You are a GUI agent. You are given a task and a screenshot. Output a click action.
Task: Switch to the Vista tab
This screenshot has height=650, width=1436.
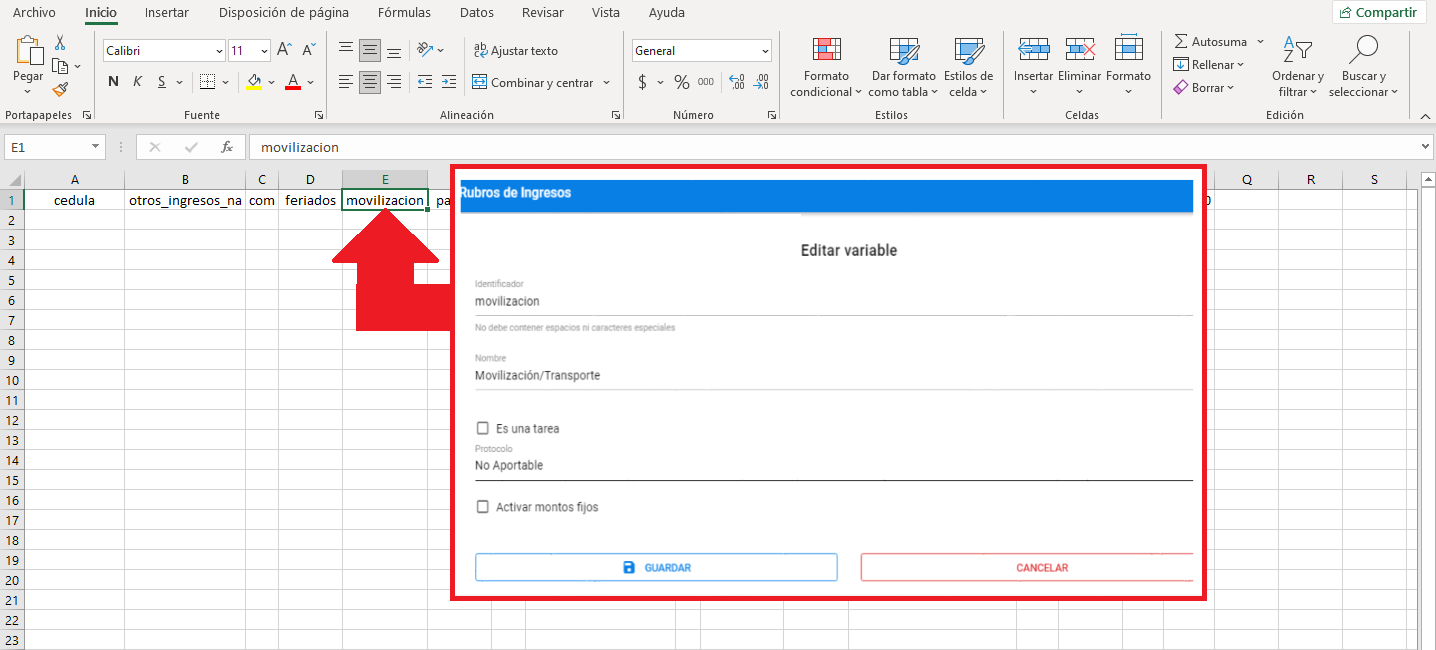[x=605, y=13]
